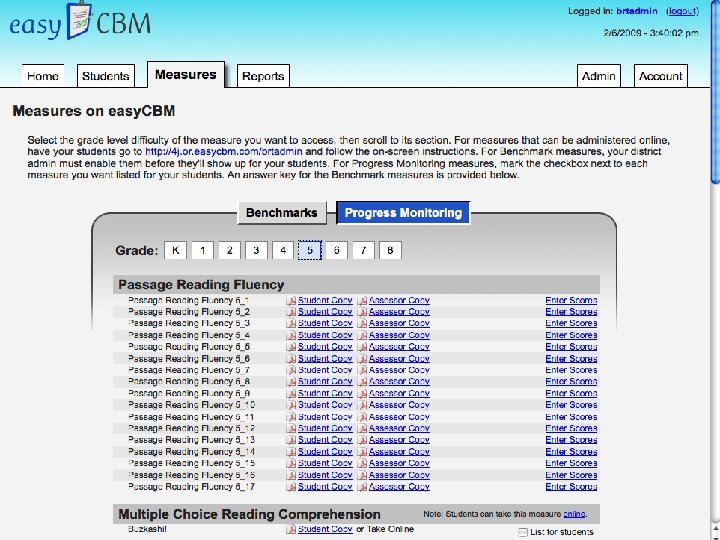Select grade 3 button
This screenshot has height=540, width=720.
tap(256, 250)
